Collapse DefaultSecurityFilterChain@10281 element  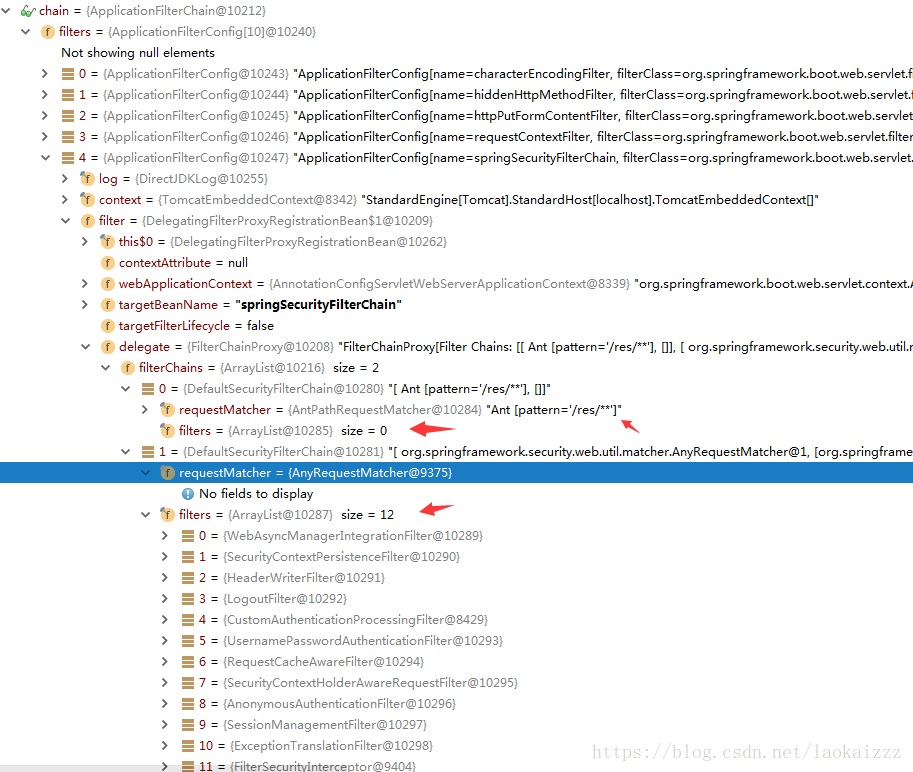[x=125, y=451]
